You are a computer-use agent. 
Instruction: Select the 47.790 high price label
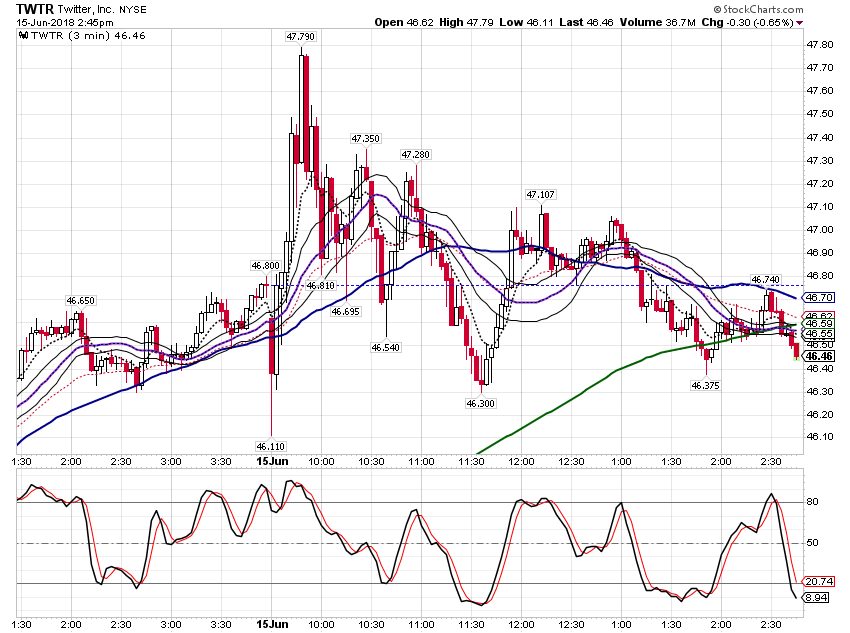point(301,36)
